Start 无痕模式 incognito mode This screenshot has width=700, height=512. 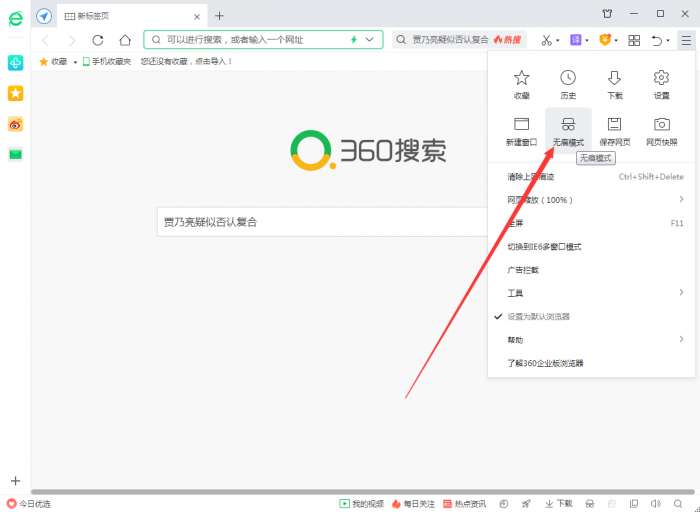click(568, 131)
